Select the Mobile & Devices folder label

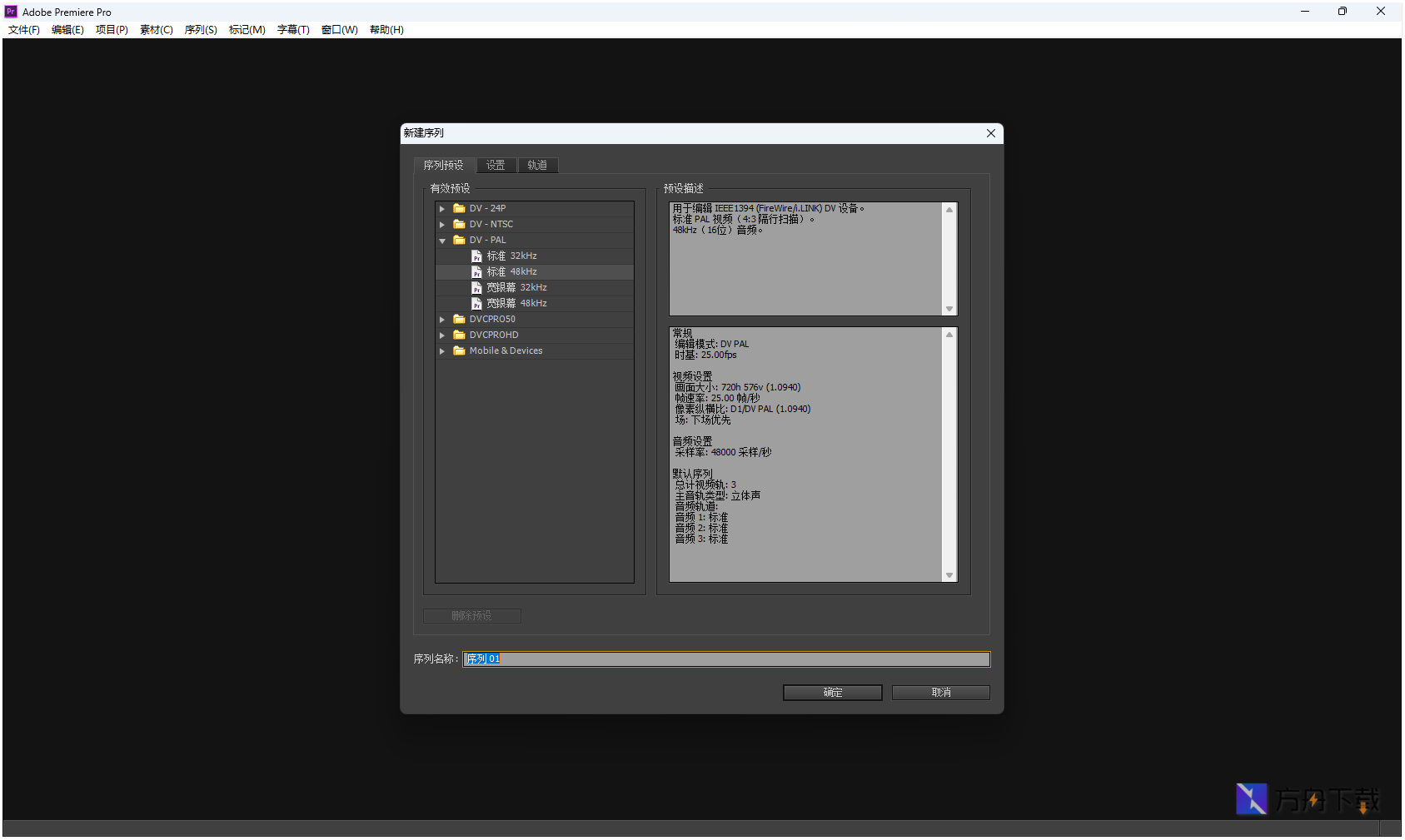506,351
